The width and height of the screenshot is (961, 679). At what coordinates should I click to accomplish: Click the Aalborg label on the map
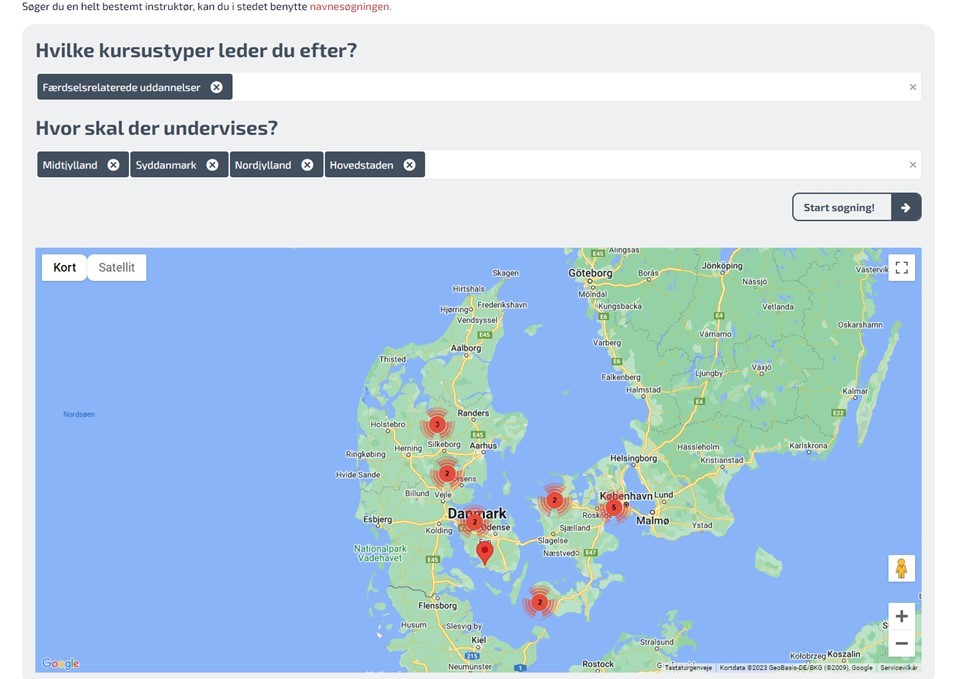coord(466,348)
